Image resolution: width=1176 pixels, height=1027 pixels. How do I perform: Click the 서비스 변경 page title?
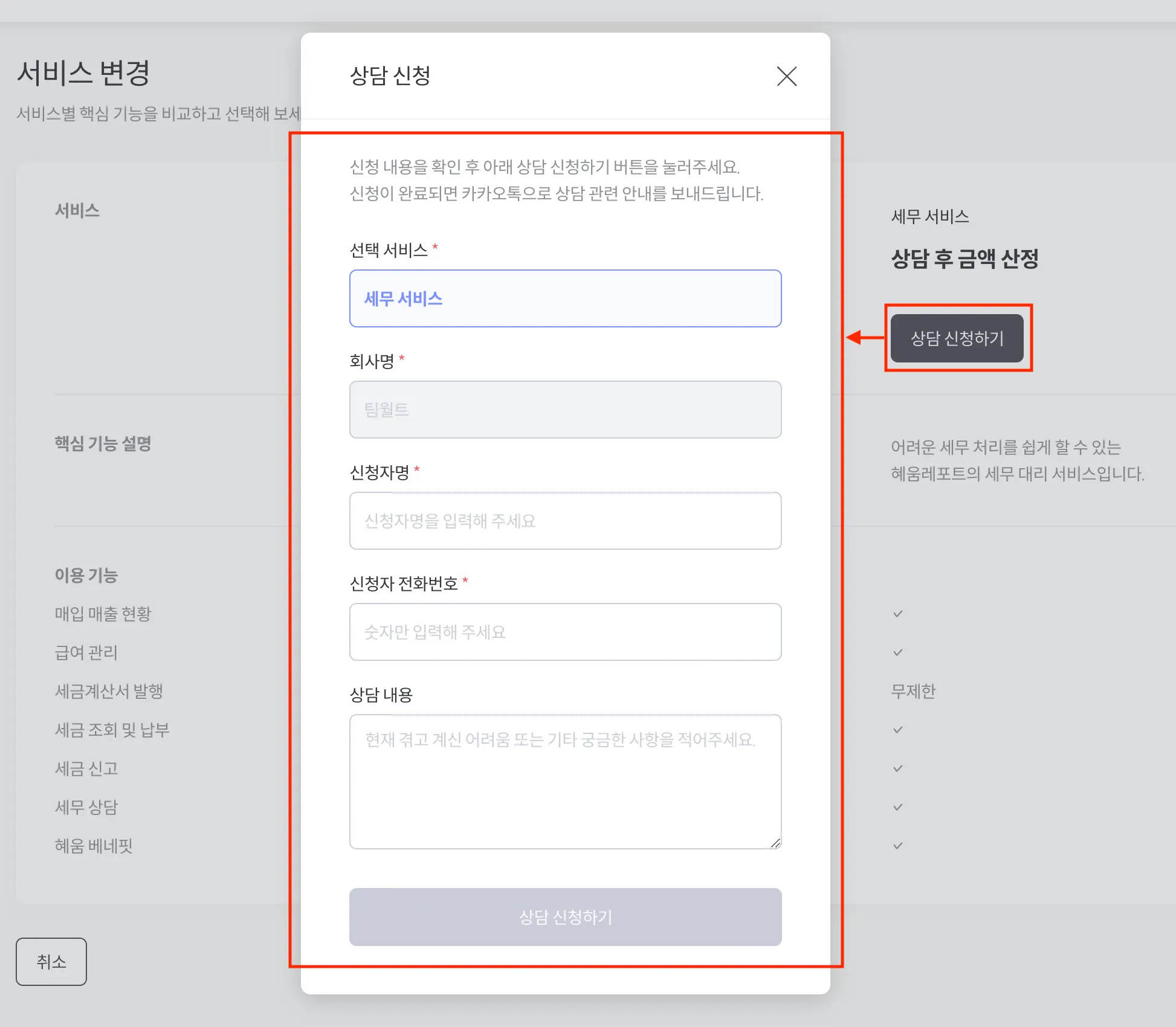point(83,73)
